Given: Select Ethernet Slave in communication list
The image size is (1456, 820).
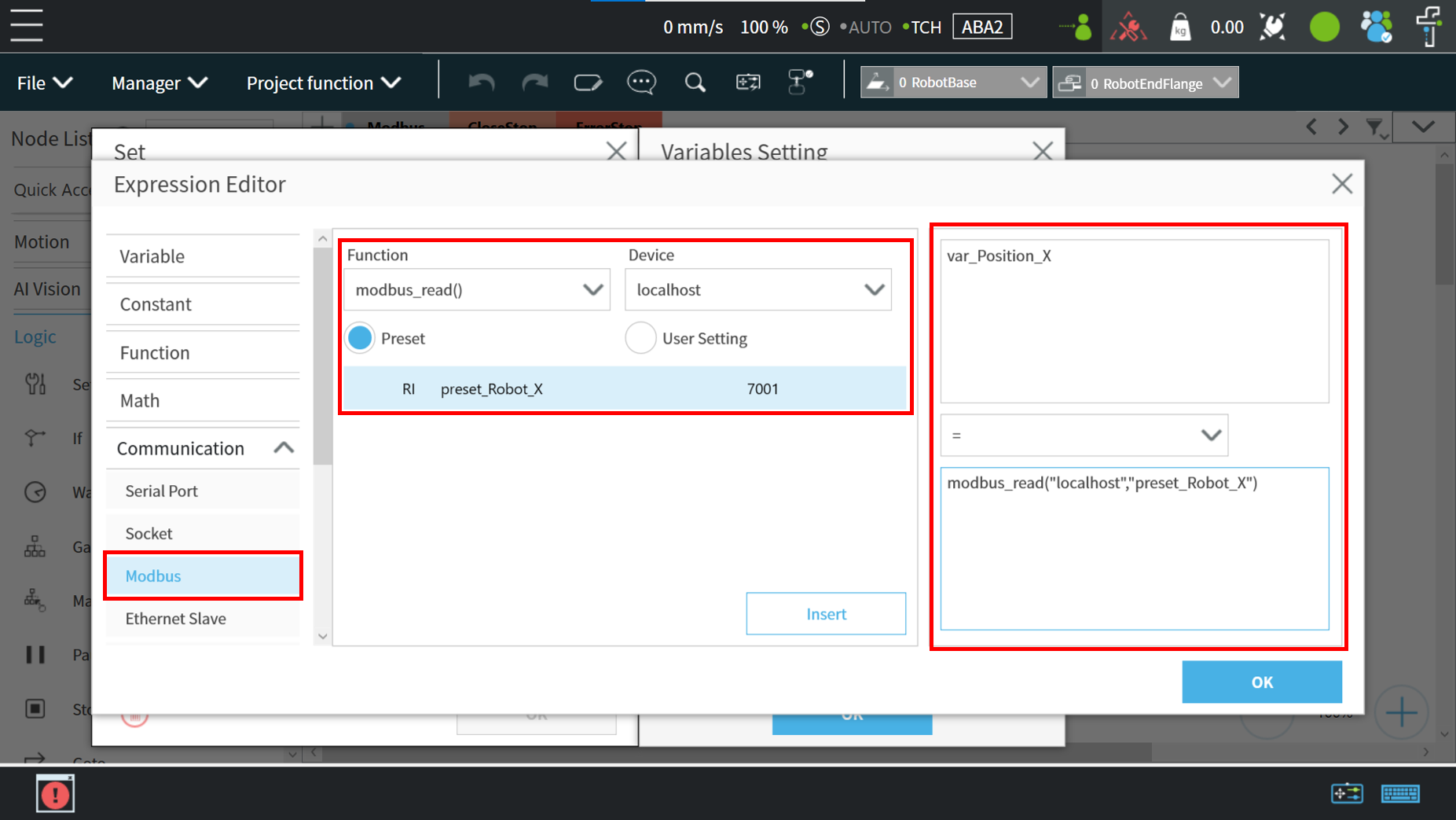Looking at the screenshot, I should point(176,619).
